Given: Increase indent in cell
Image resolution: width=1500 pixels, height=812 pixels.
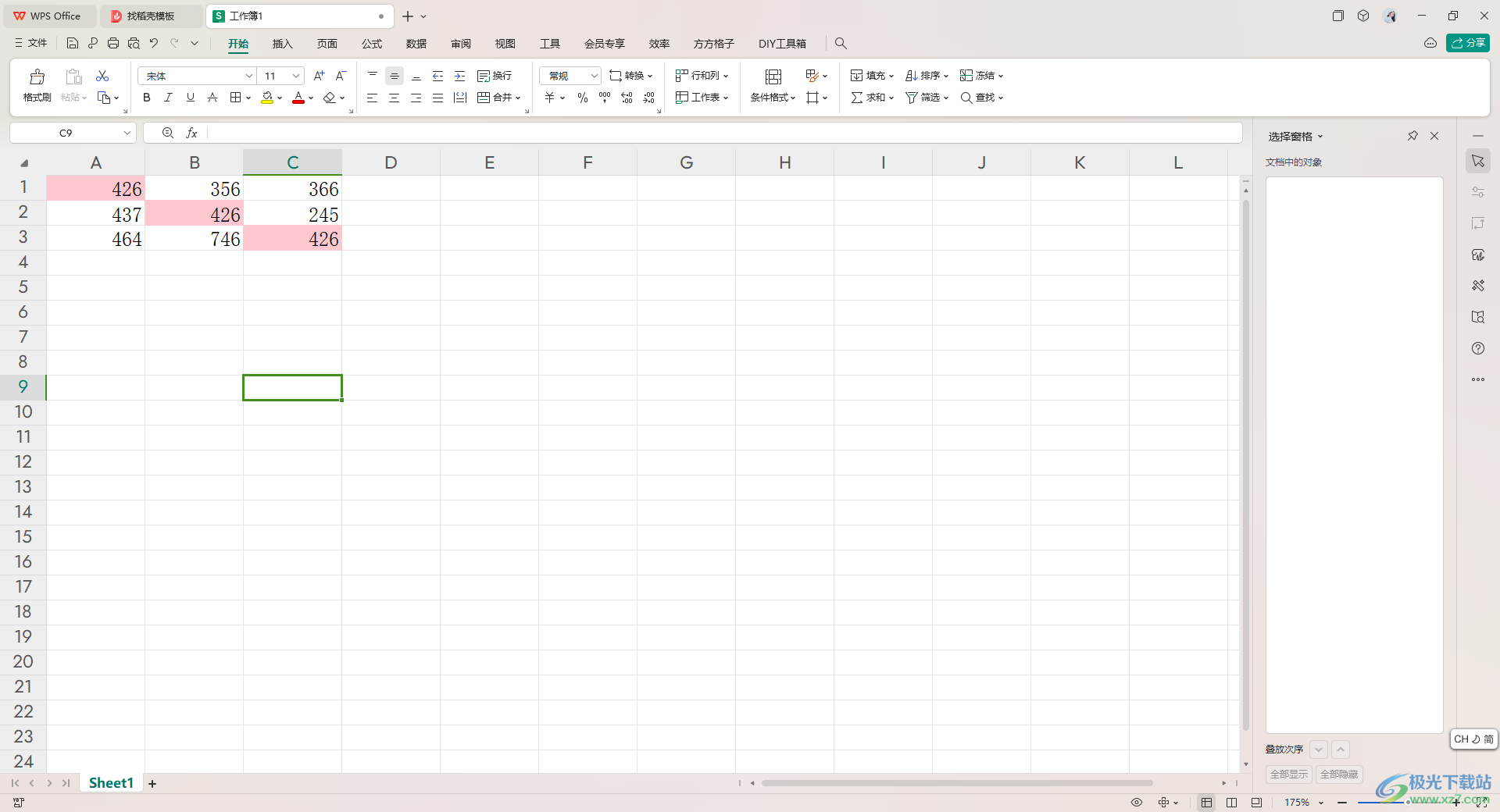Looking at the screenshot, I should click(x=460, y=76).
